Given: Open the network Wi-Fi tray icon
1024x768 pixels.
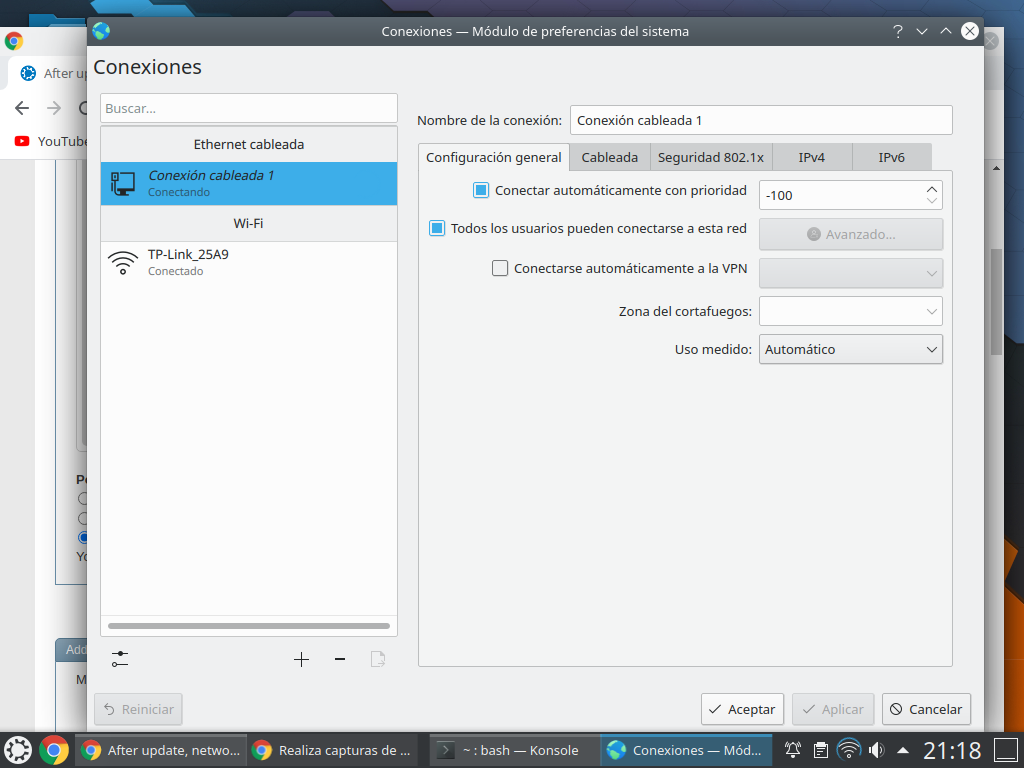Looking at the screenshot, I should click(849, 749).
